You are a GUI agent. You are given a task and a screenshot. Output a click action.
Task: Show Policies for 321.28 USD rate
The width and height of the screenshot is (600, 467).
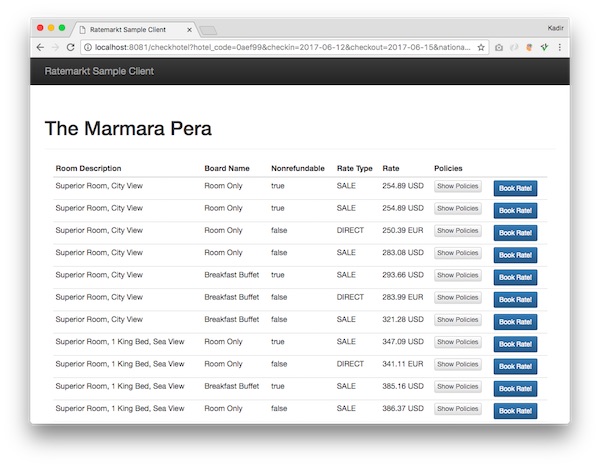coord(458,319)
